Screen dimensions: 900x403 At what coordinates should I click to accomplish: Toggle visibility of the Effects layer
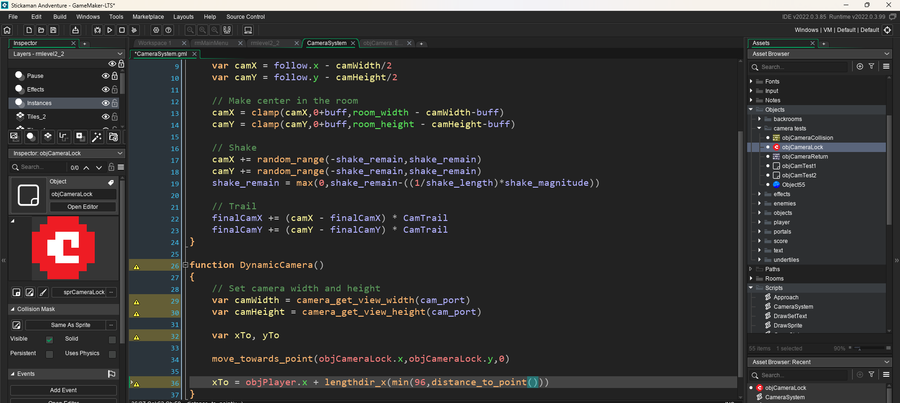coord(106,90)
